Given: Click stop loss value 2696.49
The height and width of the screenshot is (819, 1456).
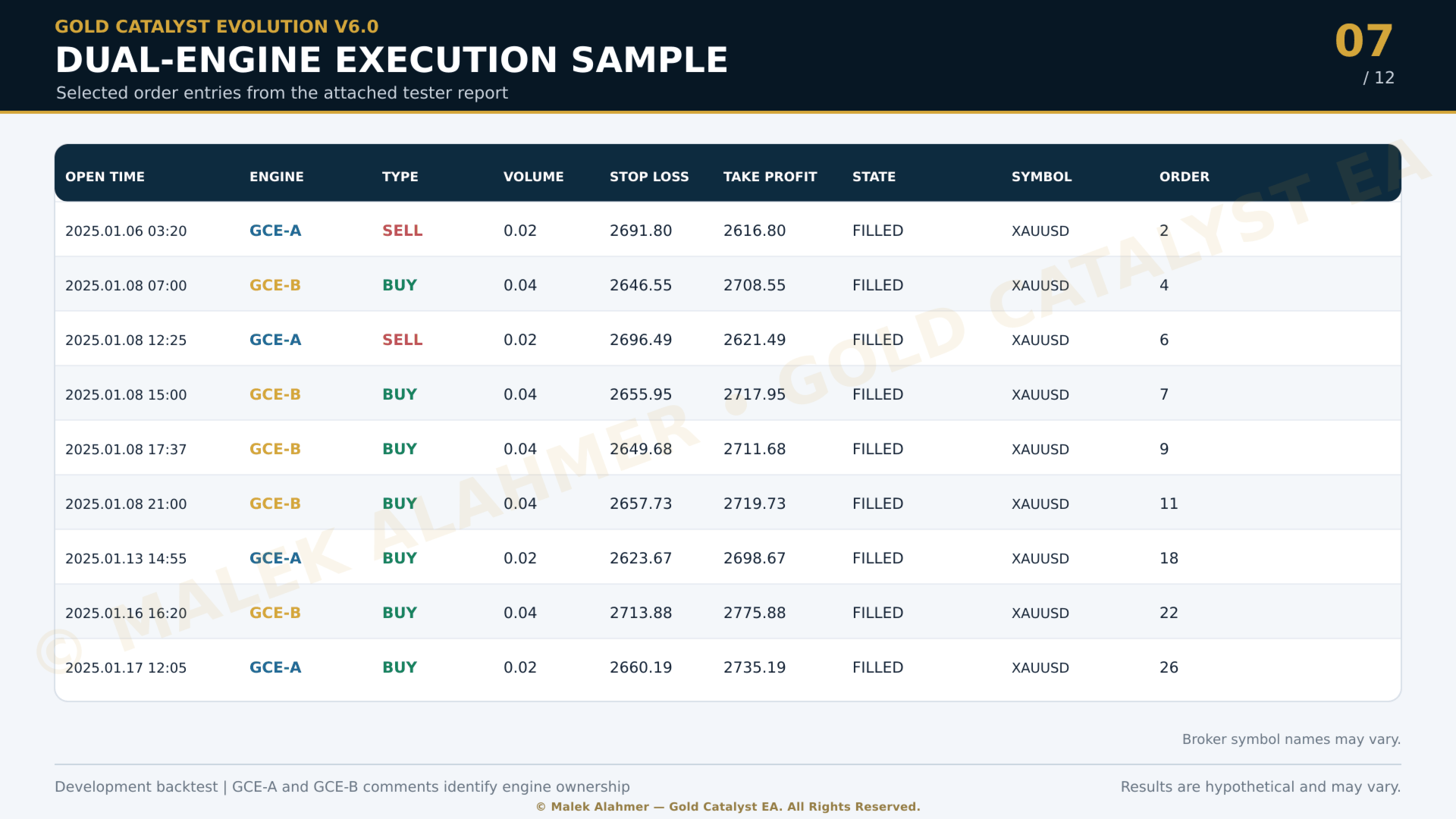Looking at the screenshot, I should pos(641,340).
